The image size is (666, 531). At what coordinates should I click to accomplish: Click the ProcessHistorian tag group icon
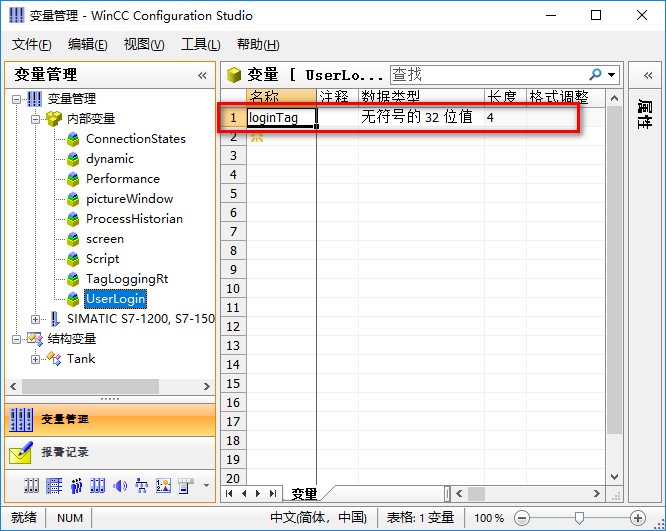73,219
